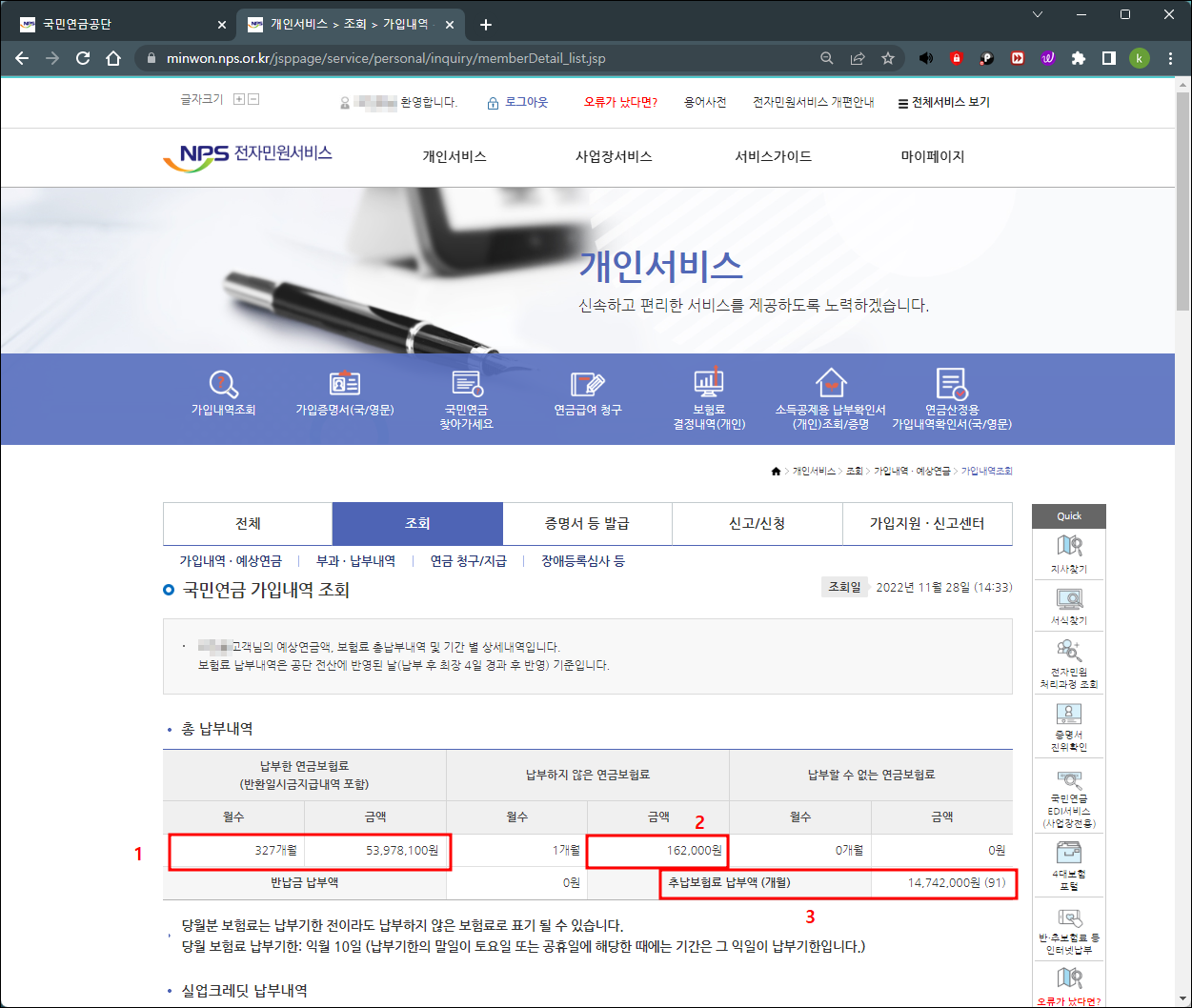Open 증명서 진위확인 from Quick panel
Image resolution: width=1192 pixels, height=1008 pixels.
(x=1068, y=727)
